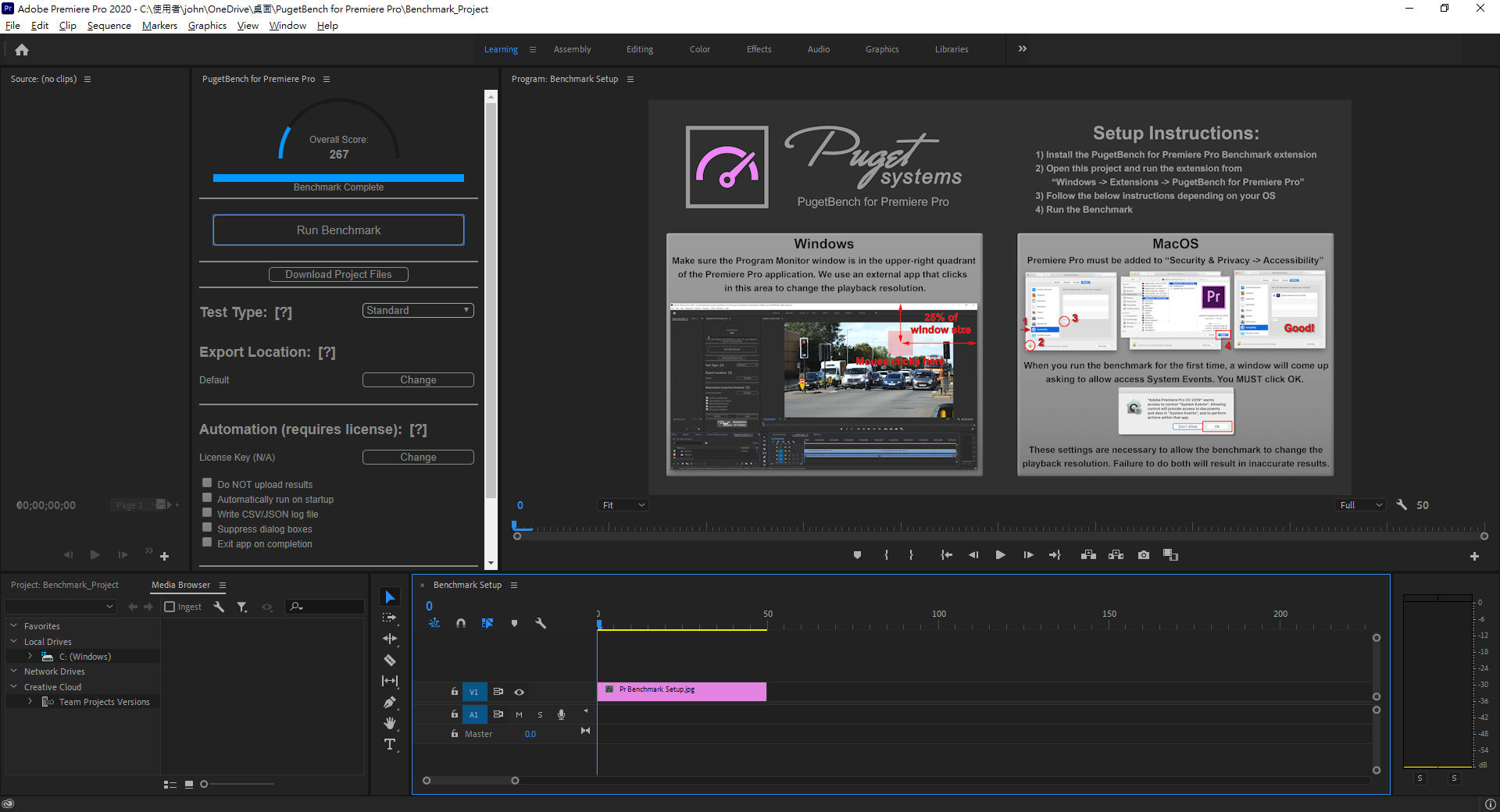1500x812 pixels.
Task: Toggle Snap in timeline
Action: click(x=461, y=623)
